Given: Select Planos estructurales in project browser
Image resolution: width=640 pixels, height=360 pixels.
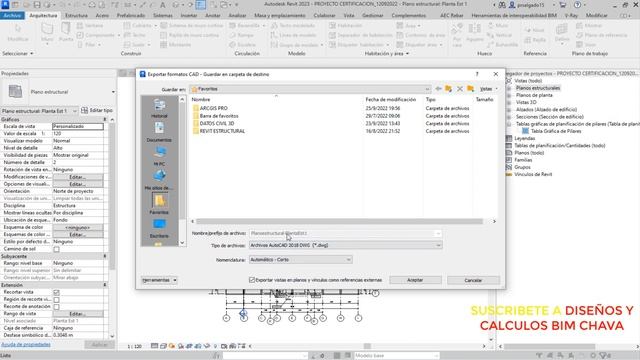Looking at the screenshot, I should click(538, 88).
